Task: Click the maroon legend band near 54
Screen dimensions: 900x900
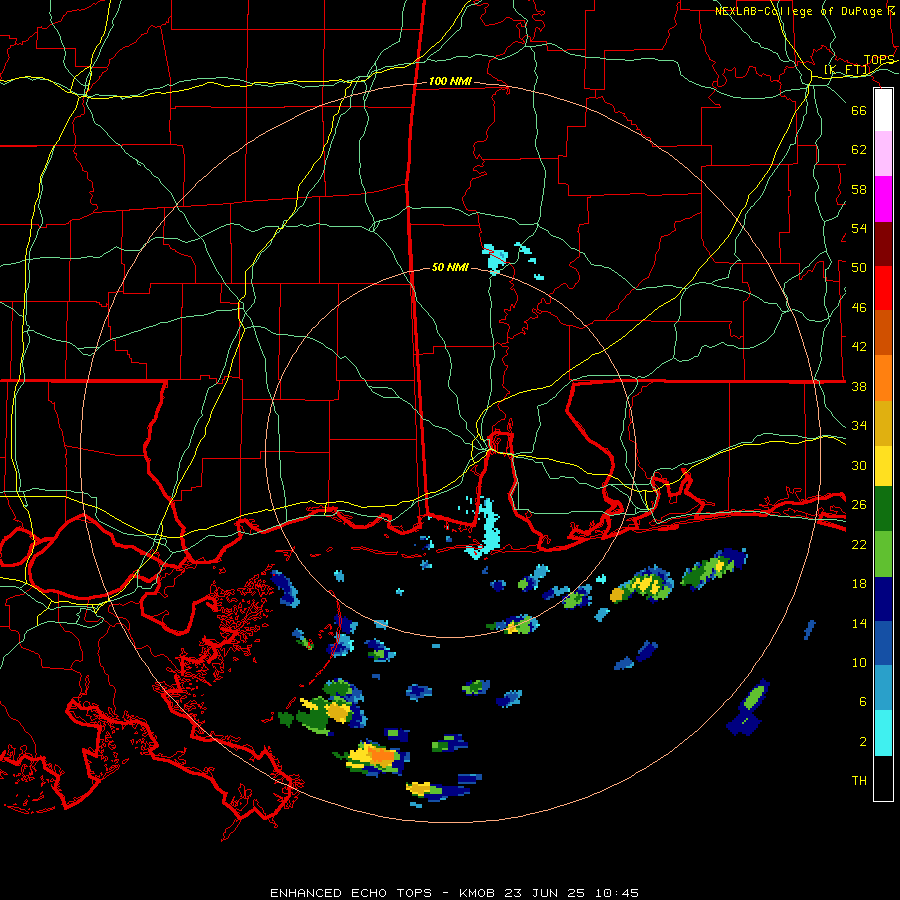Action: point(883,244)
